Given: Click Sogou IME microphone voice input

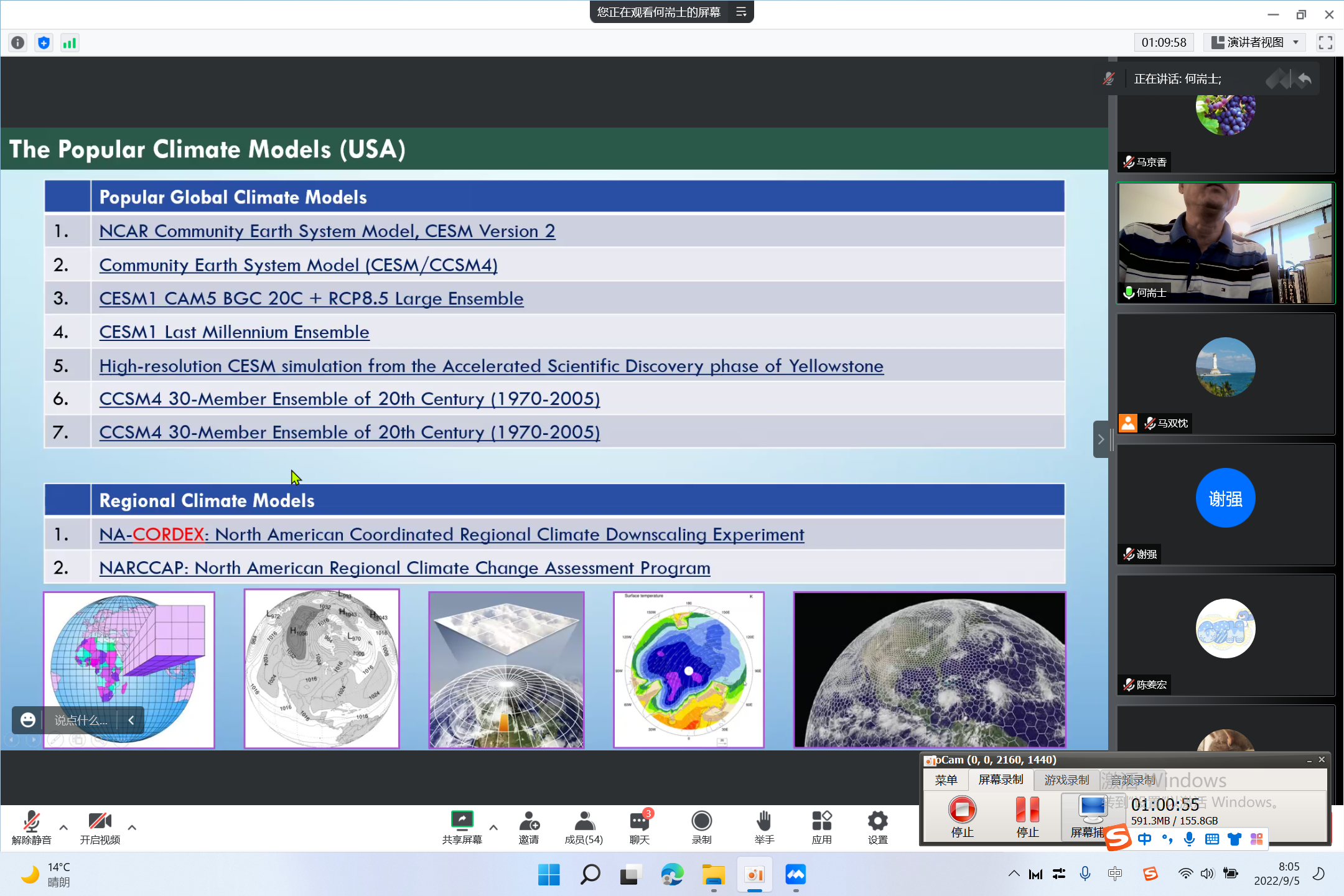Looking at the screenshot, I should (x=1189, y=839).
